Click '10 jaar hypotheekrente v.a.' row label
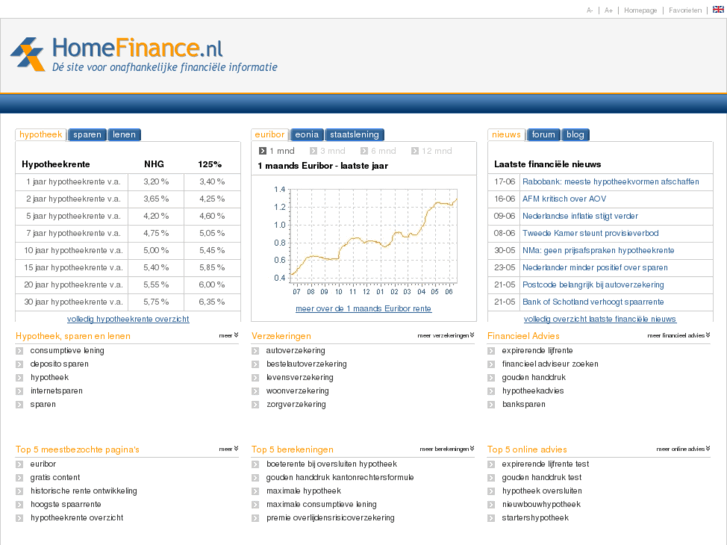Screen dimensions: 727x545 click(73, 250)
